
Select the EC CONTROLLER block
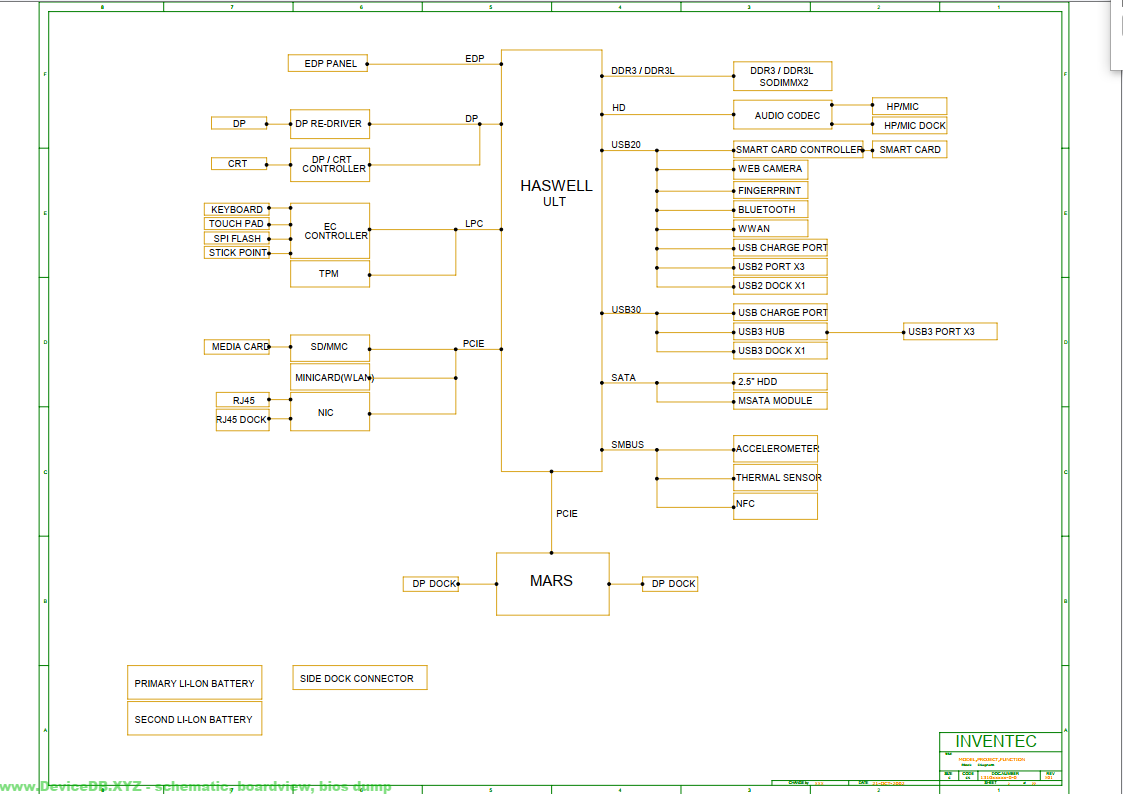click(x=329, y=231)
